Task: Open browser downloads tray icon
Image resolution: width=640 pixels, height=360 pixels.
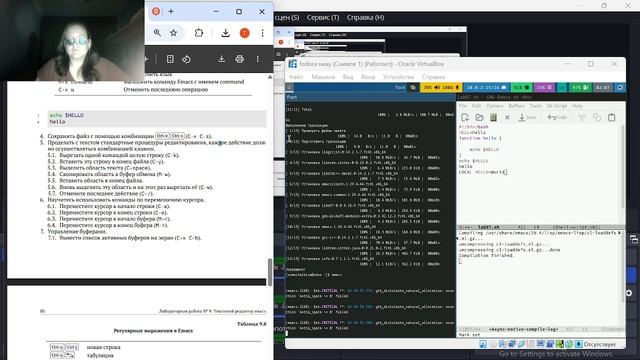Action: [x=225, y=33]
